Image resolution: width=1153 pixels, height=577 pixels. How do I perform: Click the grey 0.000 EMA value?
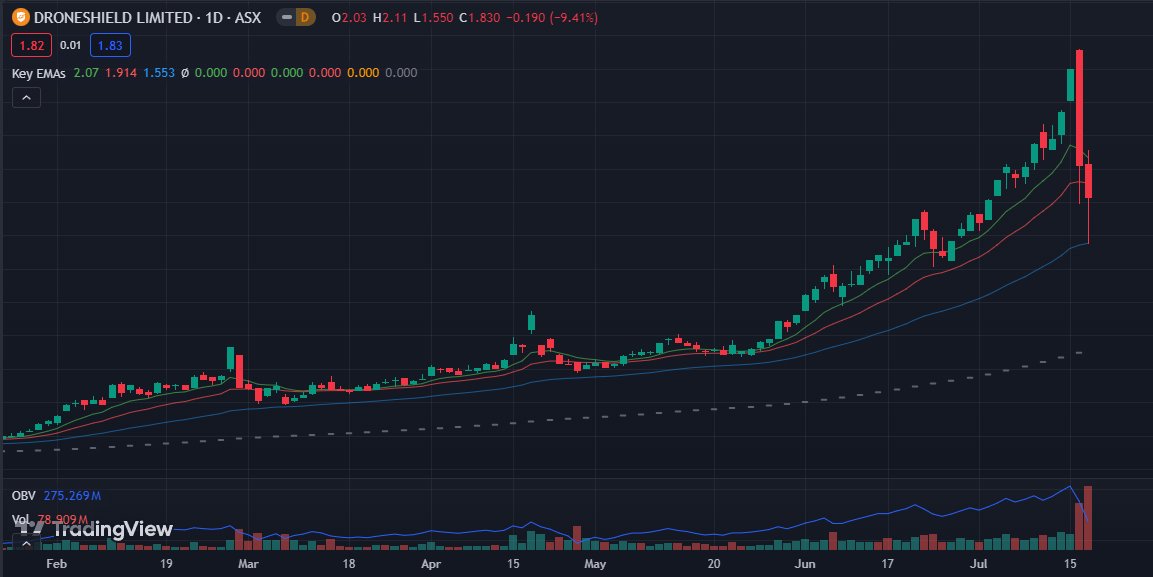click(401, 73)
